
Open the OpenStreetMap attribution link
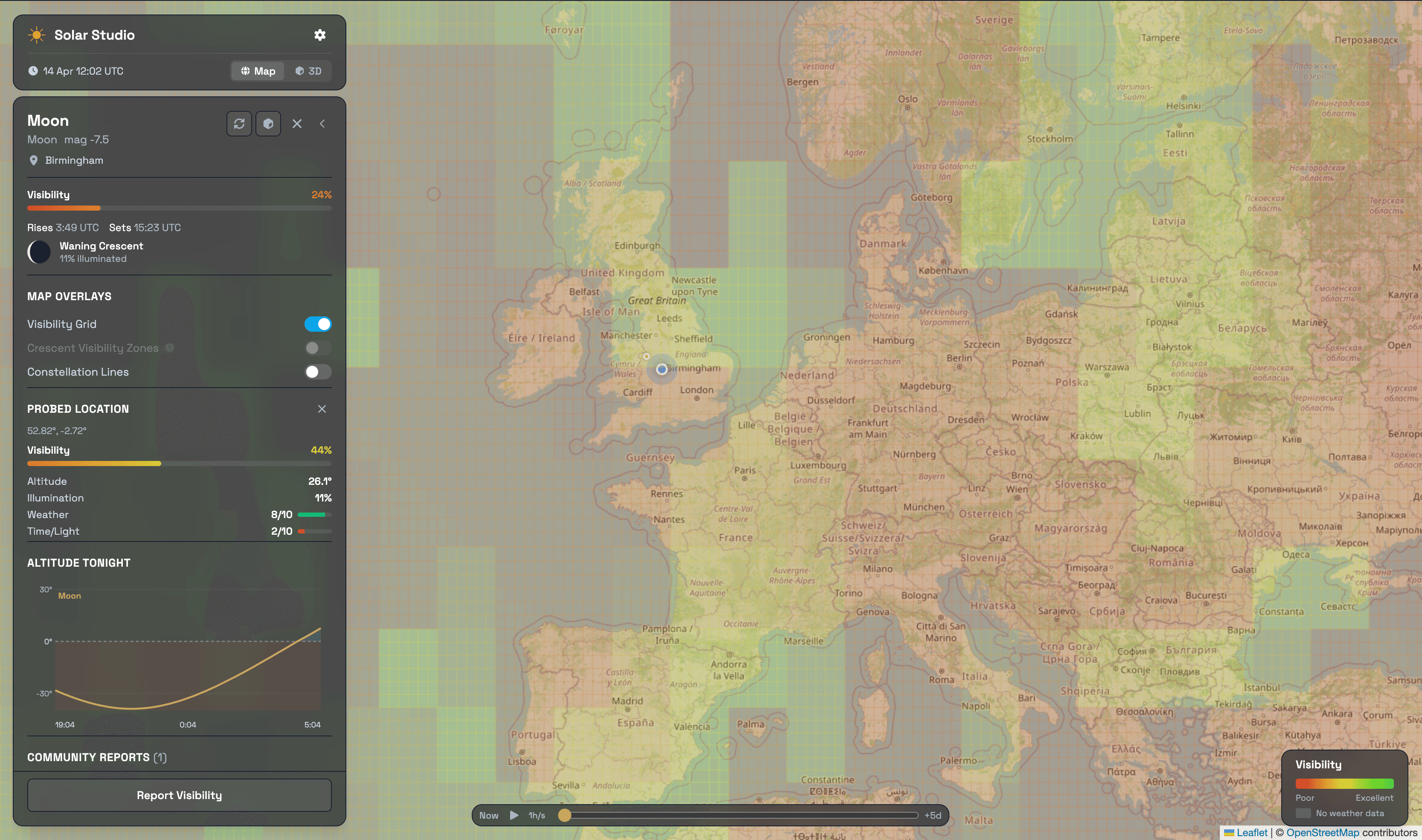click(x=1322, y=833)
